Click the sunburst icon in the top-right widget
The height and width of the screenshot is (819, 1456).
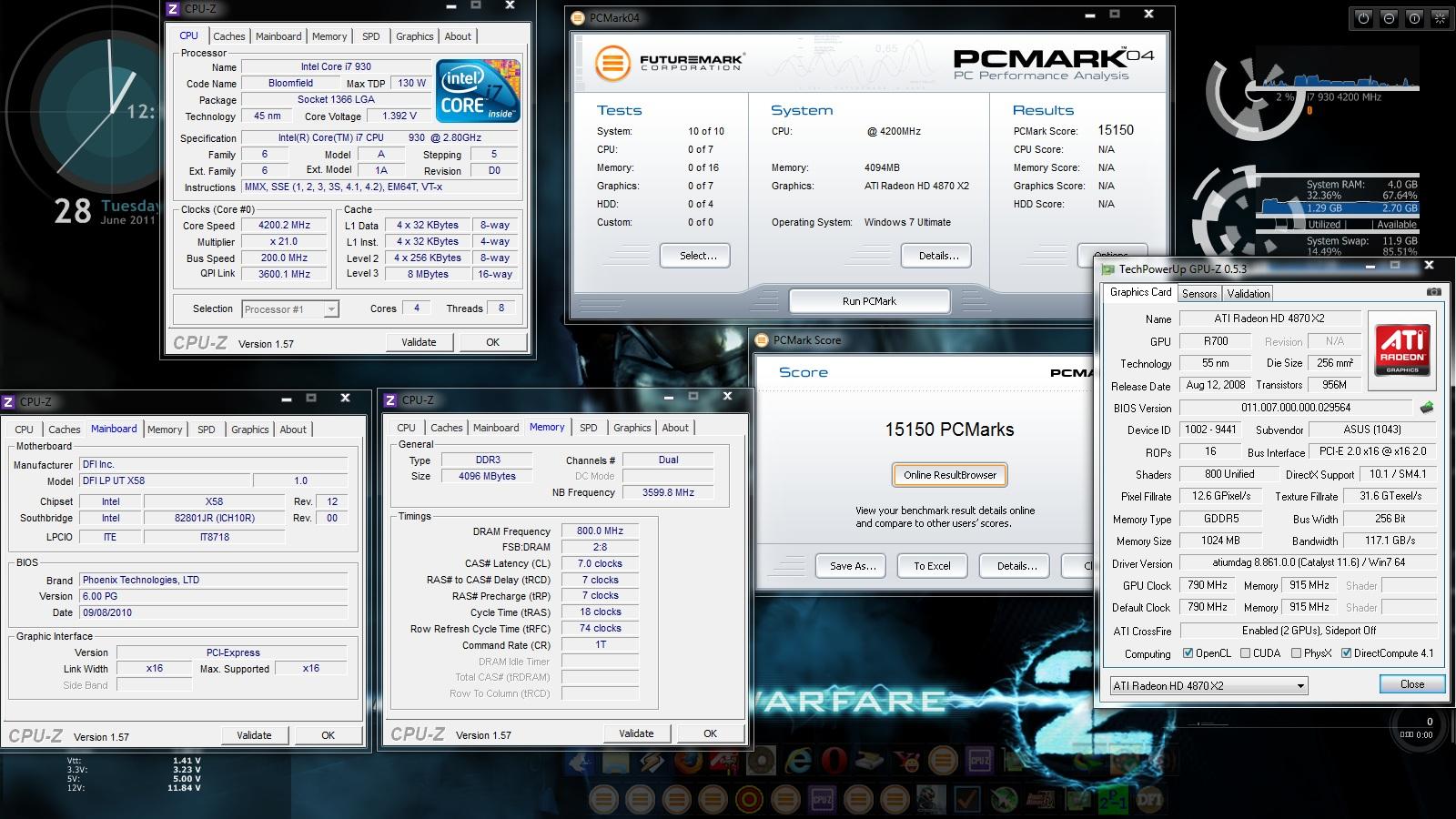coord(1439,17)
